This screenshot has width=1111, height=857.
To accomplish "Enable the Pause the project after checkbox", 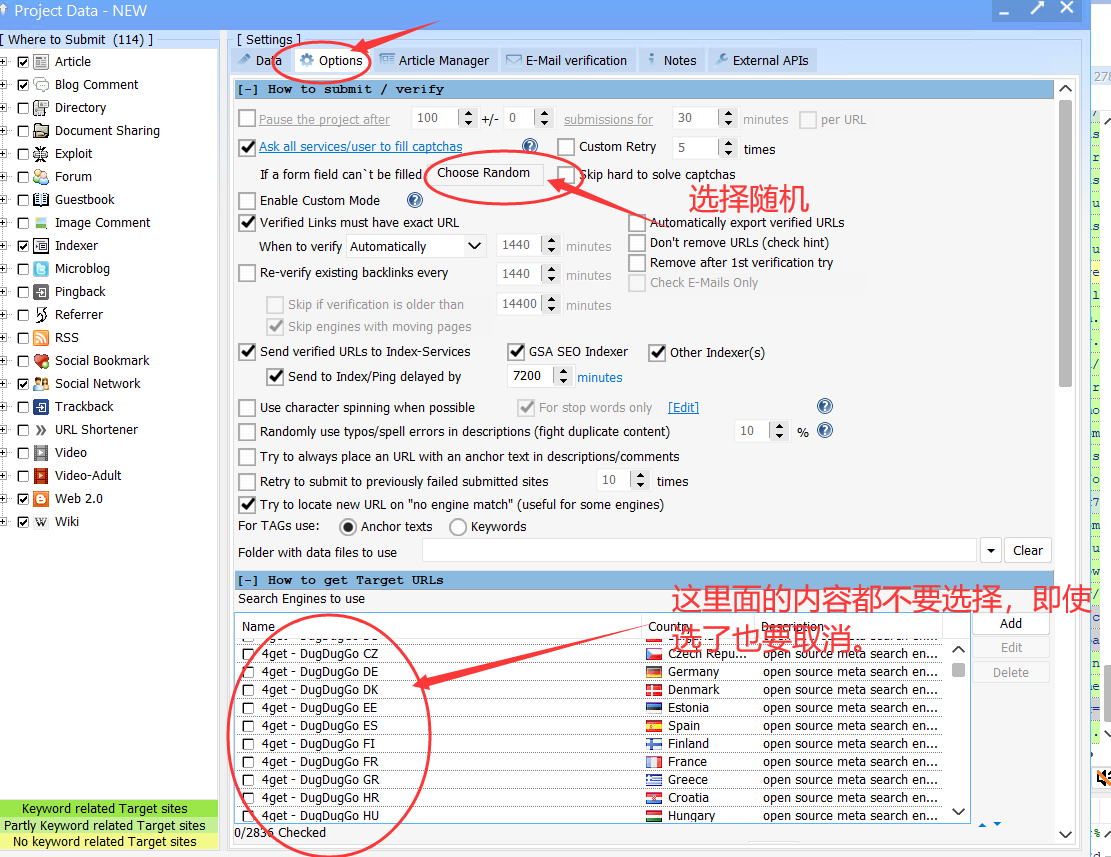I will 246,118.
